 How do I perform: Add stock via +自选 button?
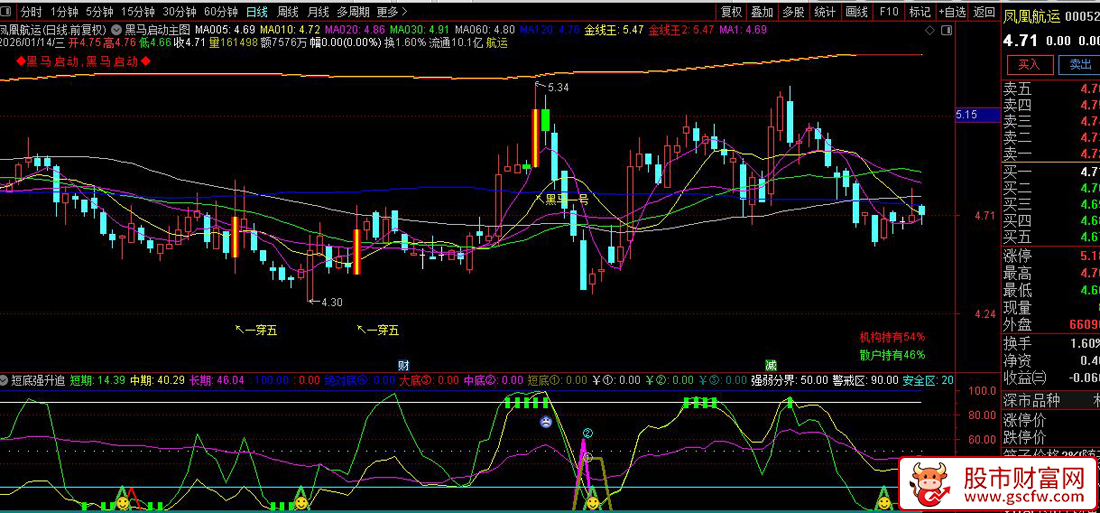(x=952, y=12)
